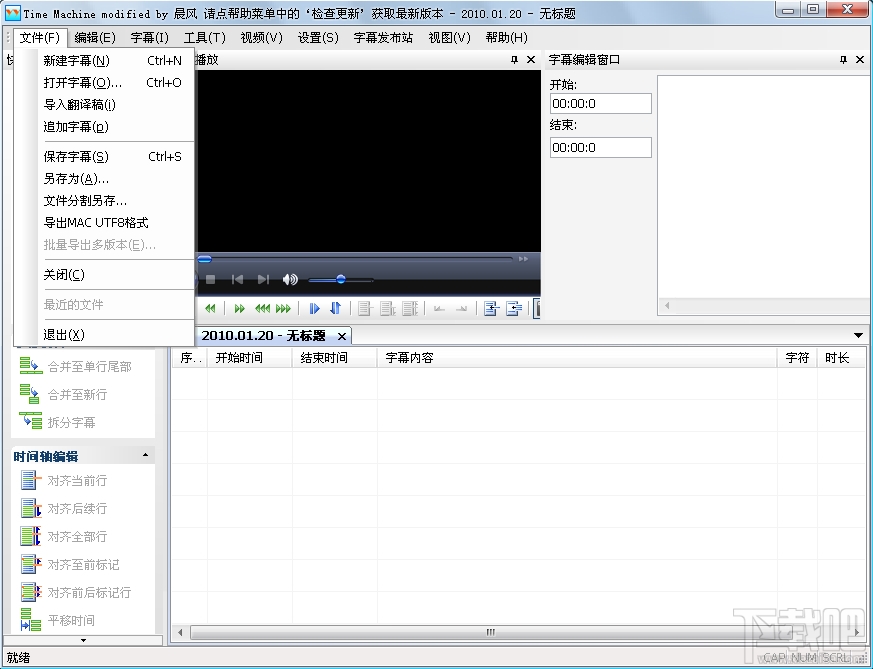Click the 对齐后续行 icon
The width and height of the screenshot is (873, 669).
tap(31, 508)
